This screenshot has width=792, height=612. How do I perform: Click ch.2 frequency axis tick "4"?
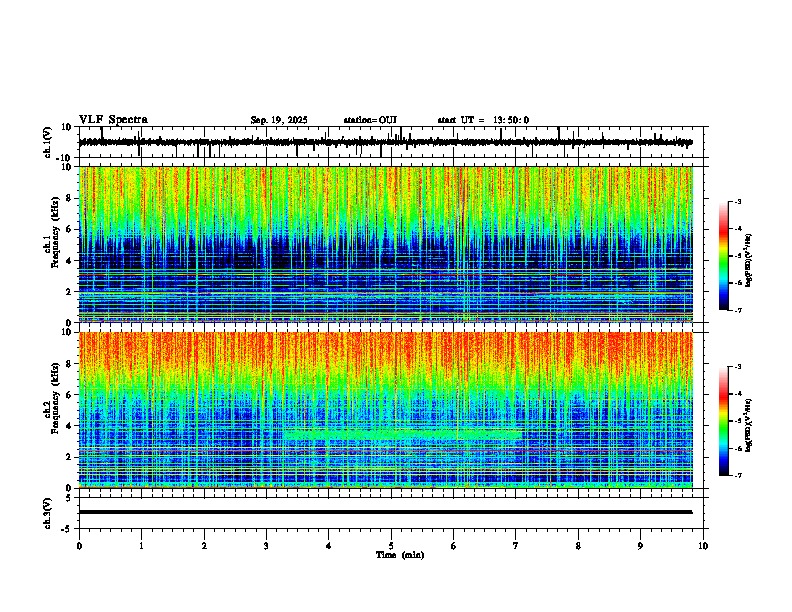[69, 426]
